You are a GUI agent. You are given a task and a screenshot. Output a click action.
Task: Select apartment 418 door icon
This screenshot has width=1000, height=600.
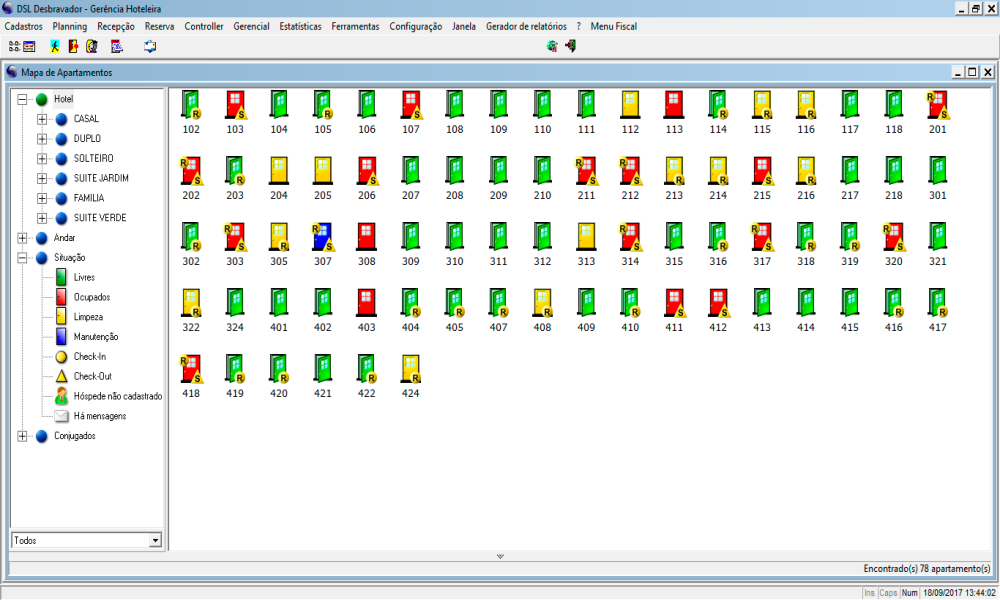[191, 369]
